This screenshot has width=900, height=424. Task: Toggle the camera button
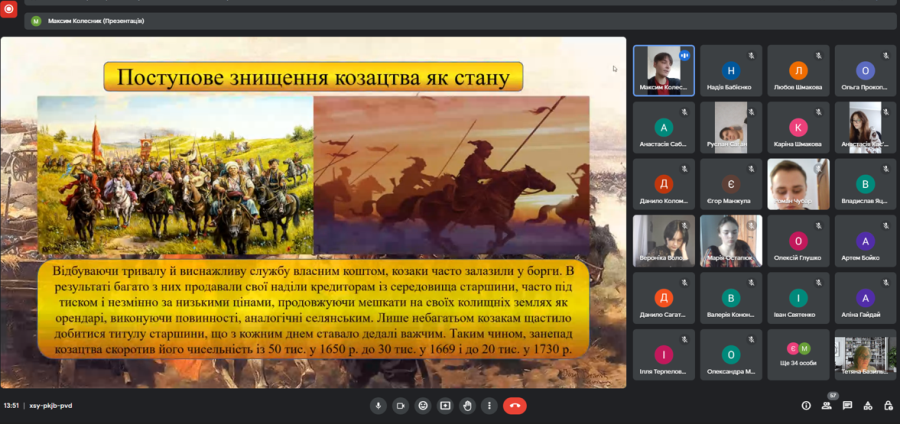(x=401, y=406)
